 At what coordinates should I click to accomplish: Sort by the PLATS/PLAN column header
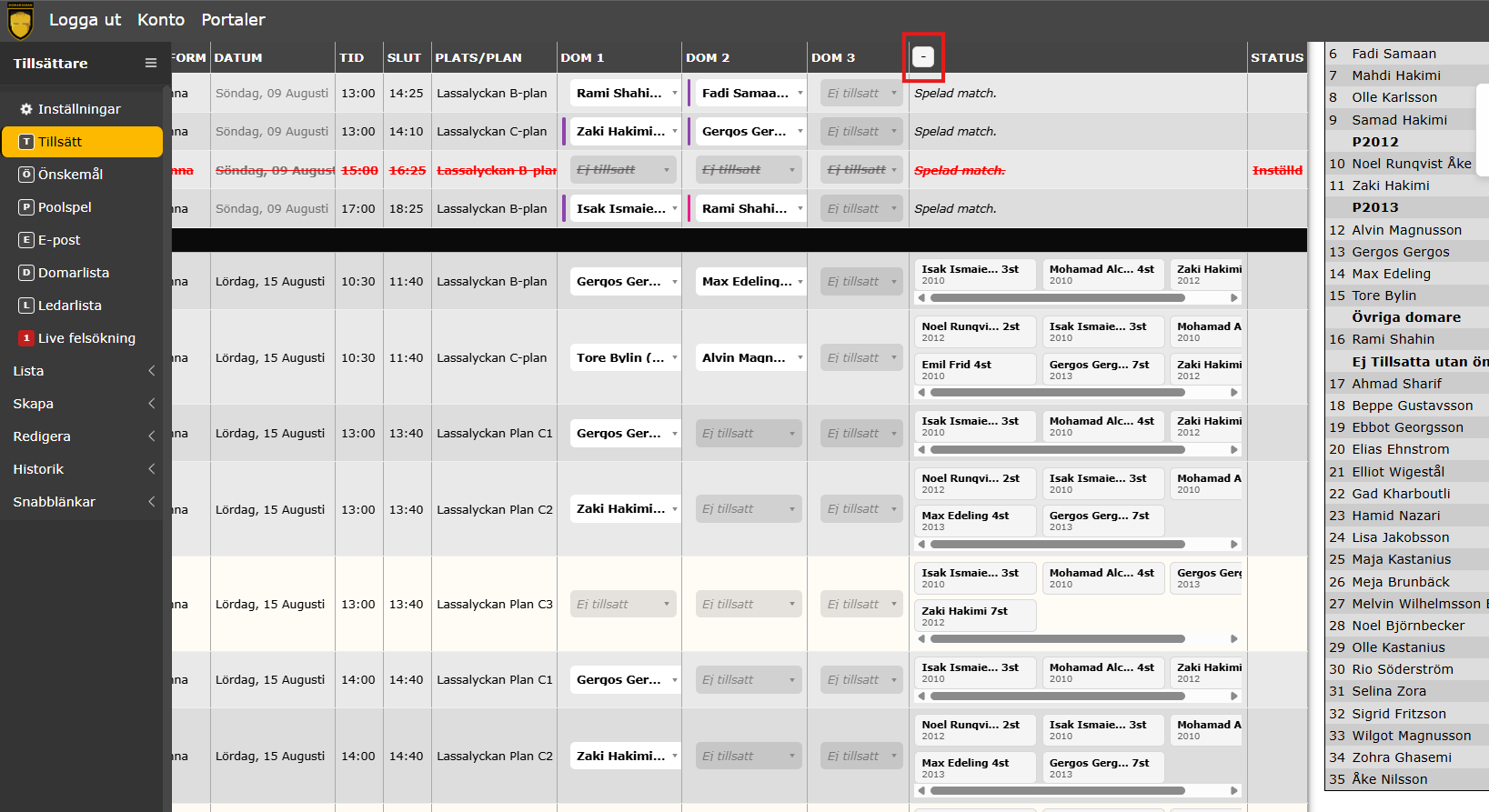(478, 57)
